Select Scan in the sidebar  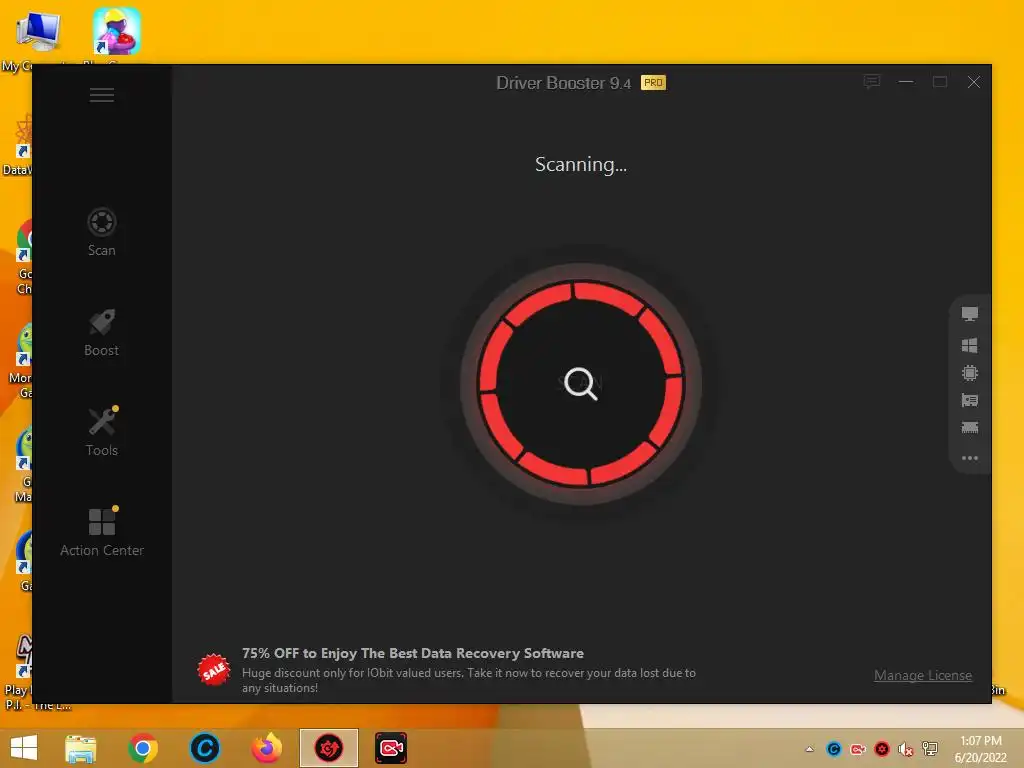[x=102, y=232]
